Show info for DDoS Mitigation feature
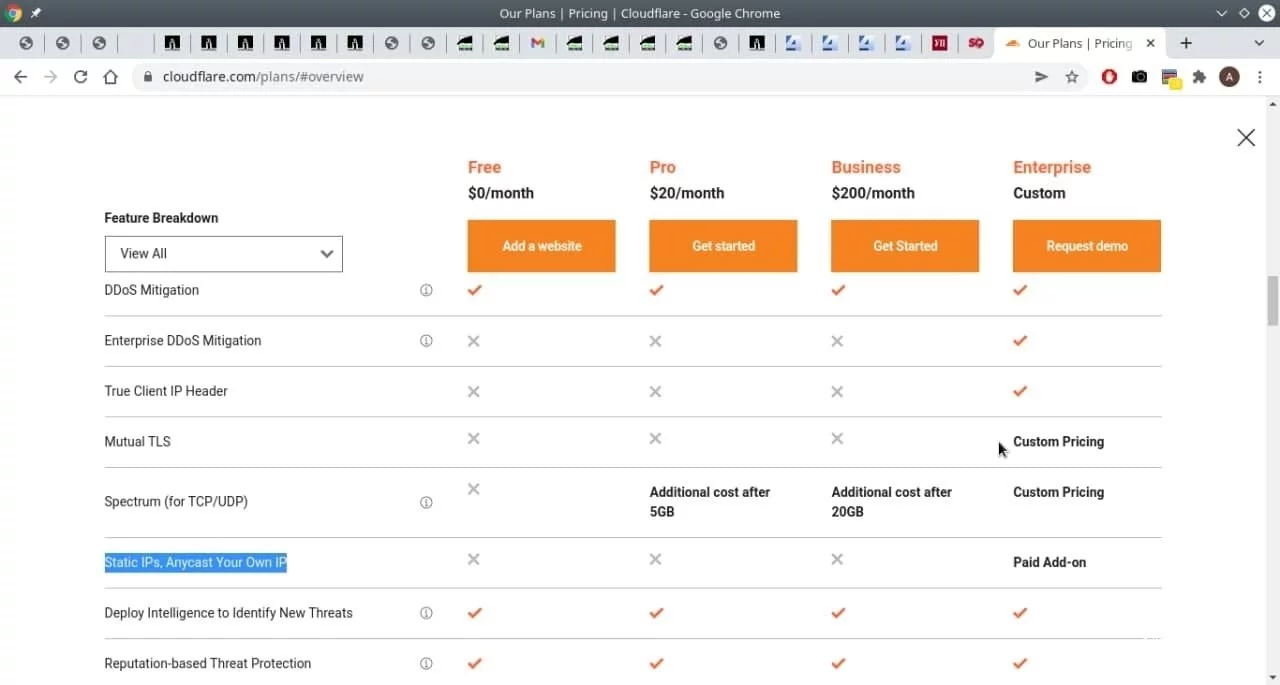The width and height of the screenshot is (1280, 685). (x=426, y=290)
